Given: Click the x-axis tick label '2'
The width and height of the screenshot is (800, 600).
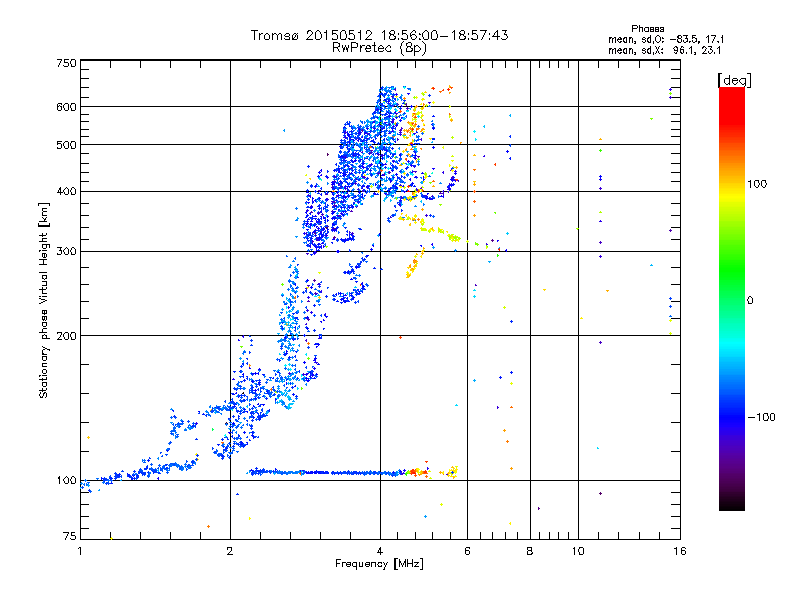Looking at the screenshot, I should click(230, 551).
